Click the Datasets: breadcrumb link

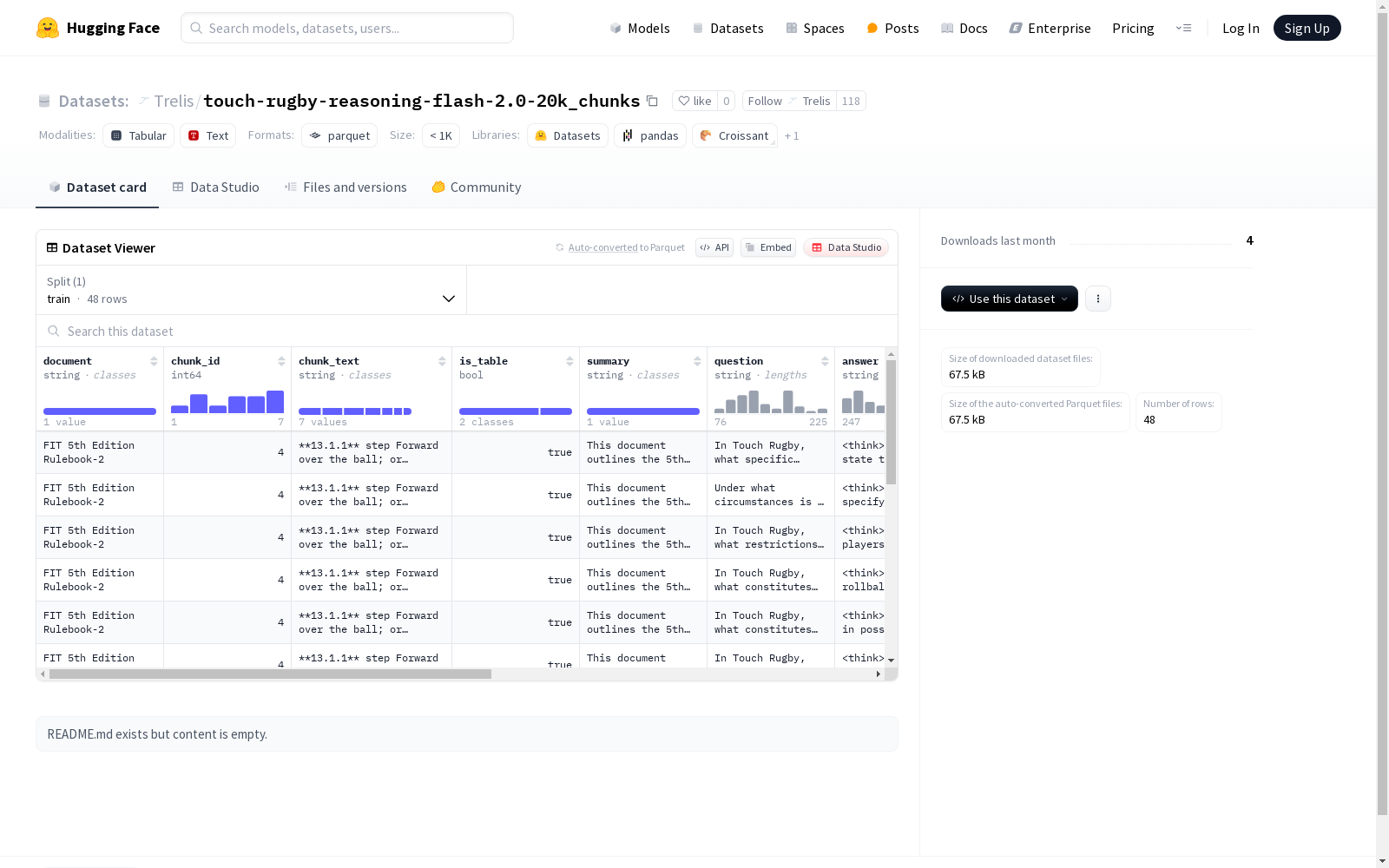(x=93, y=101)
